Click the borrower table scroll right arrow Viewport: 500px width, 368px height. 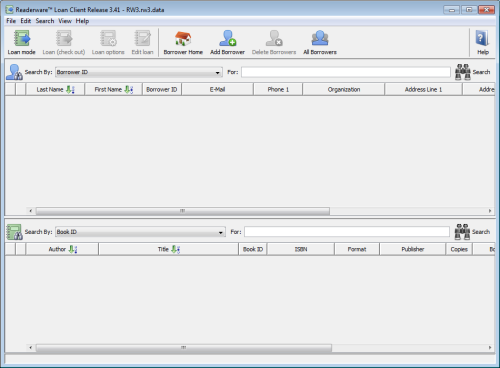coord(490,211)
